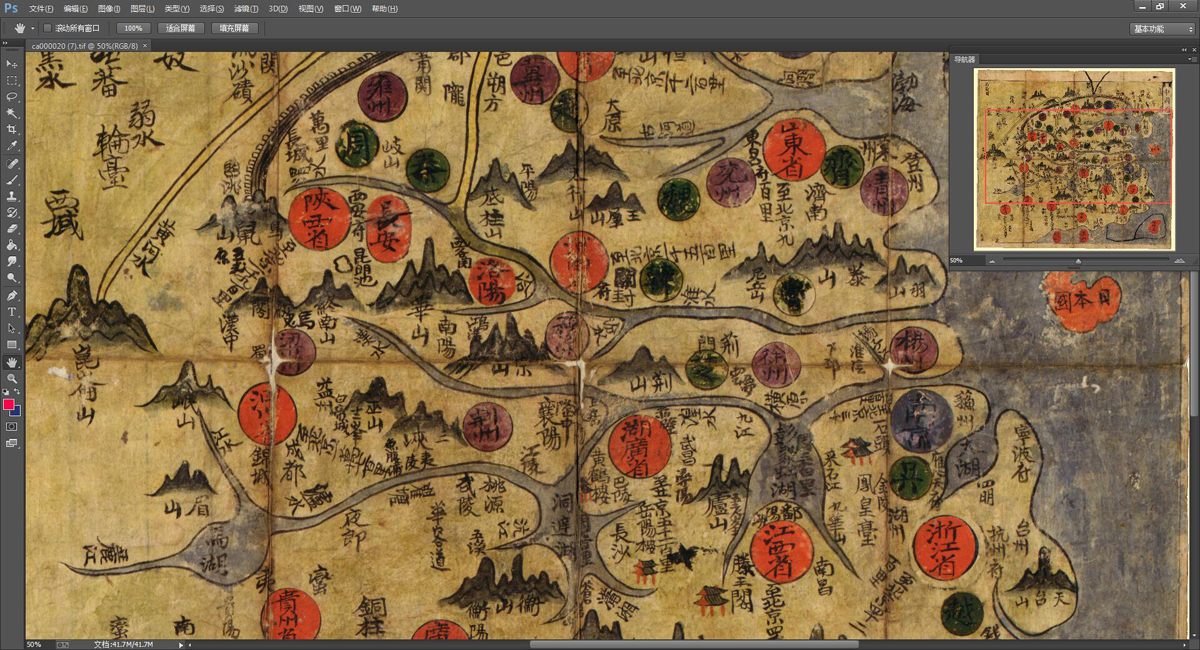
Task: Select the Rectangular Marquee tool
Action: tap(12, 80)
